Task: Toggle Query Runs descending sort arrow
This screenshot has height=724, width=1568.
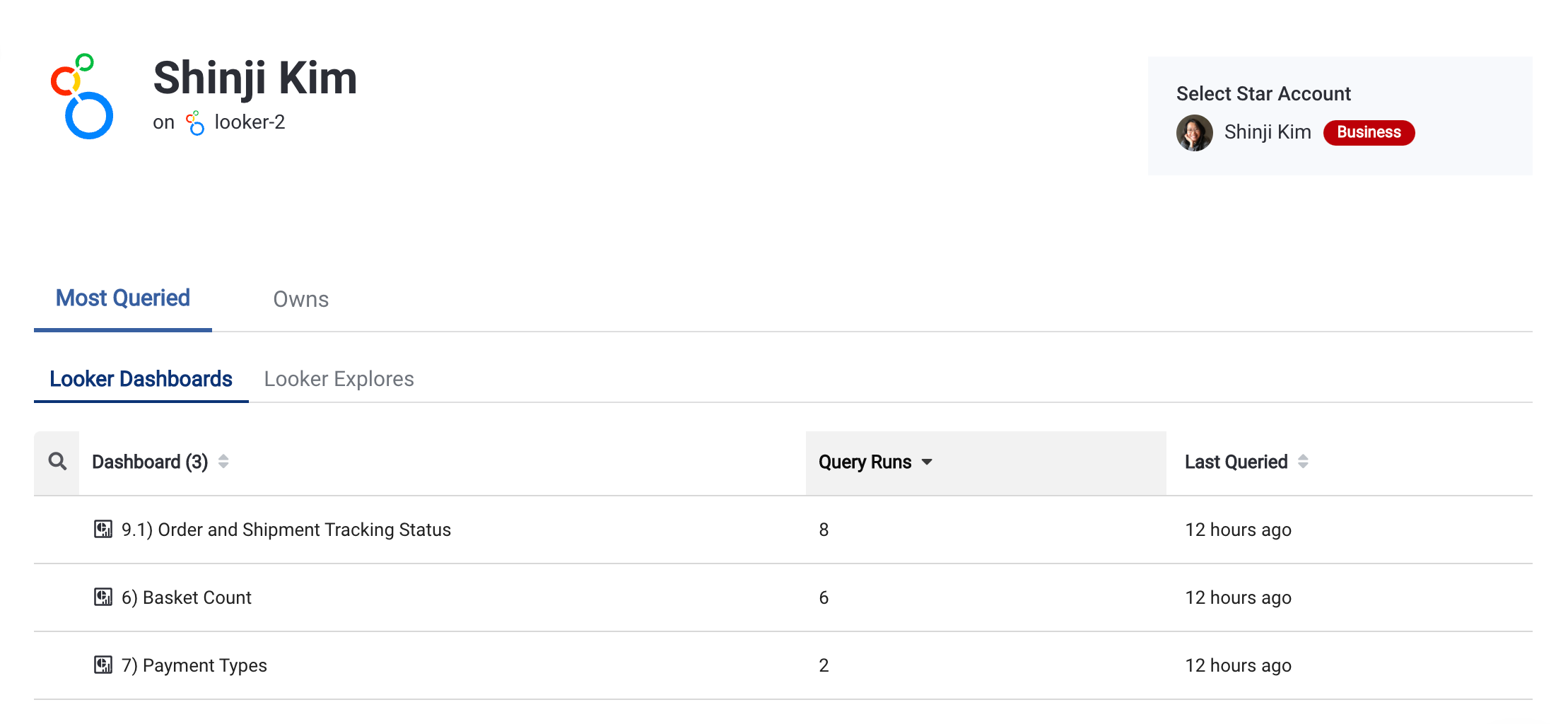Action: pyautogui.click(x=927, y=462)
